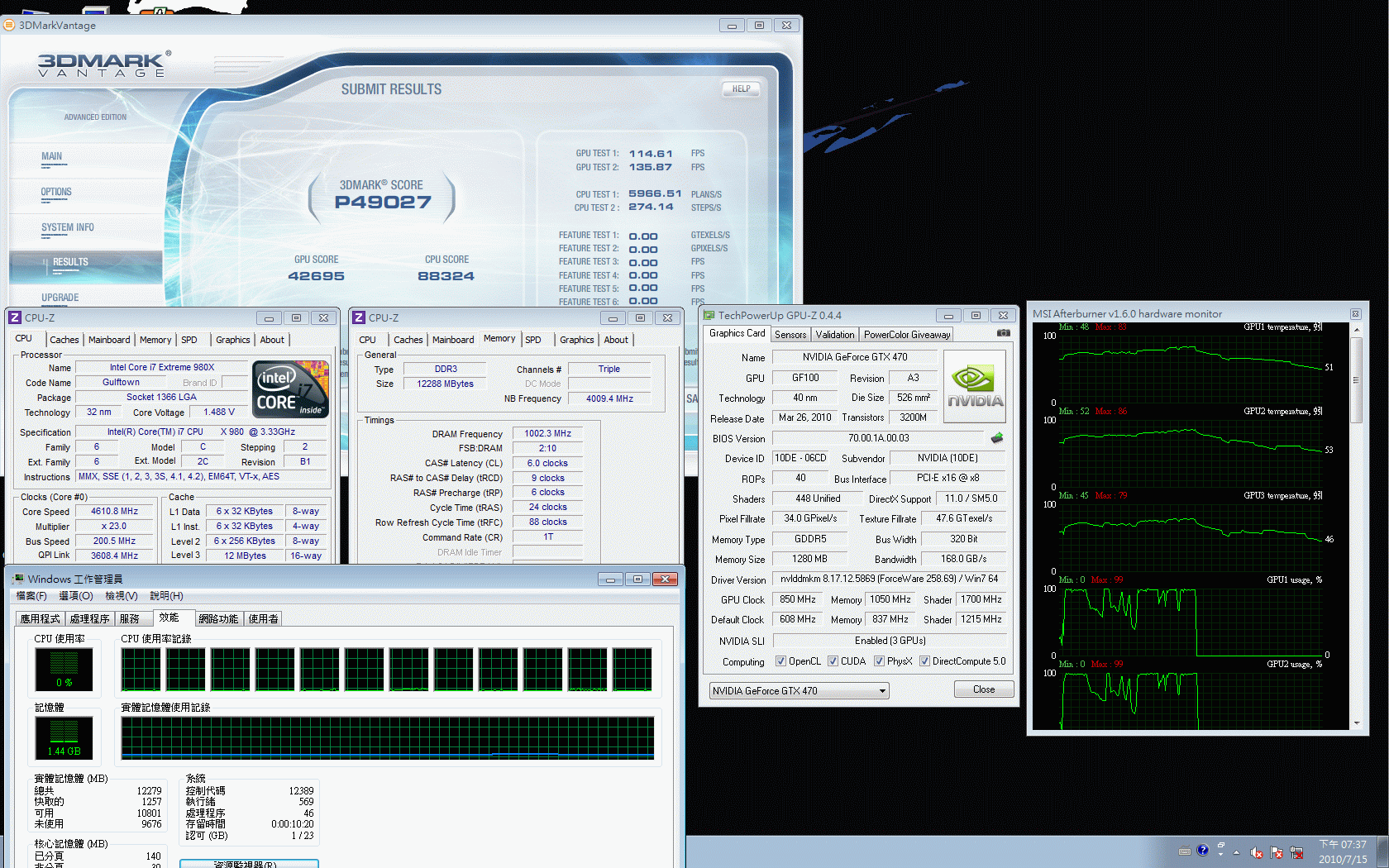The image size is (1389, 868).
Task: Click the GPU Clock value 850 MHz
Action: click(797, 599)
